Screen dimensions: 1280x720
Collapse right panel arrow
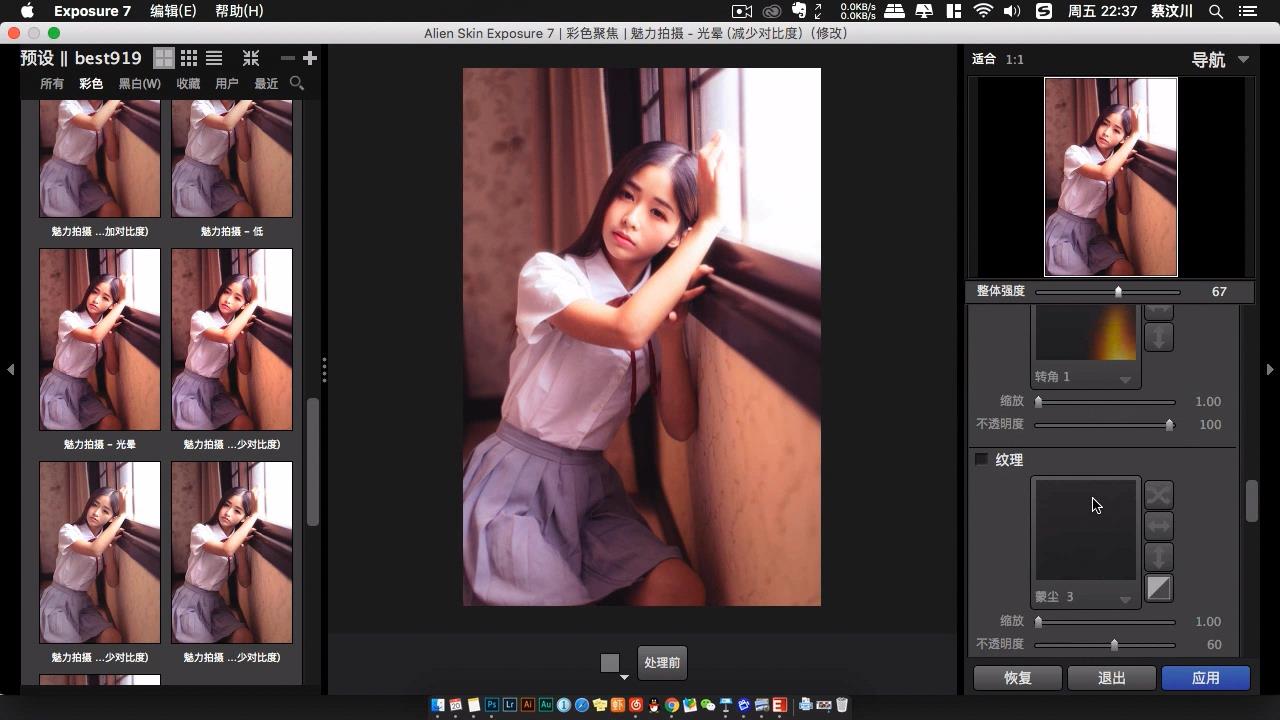point(1270,369)
